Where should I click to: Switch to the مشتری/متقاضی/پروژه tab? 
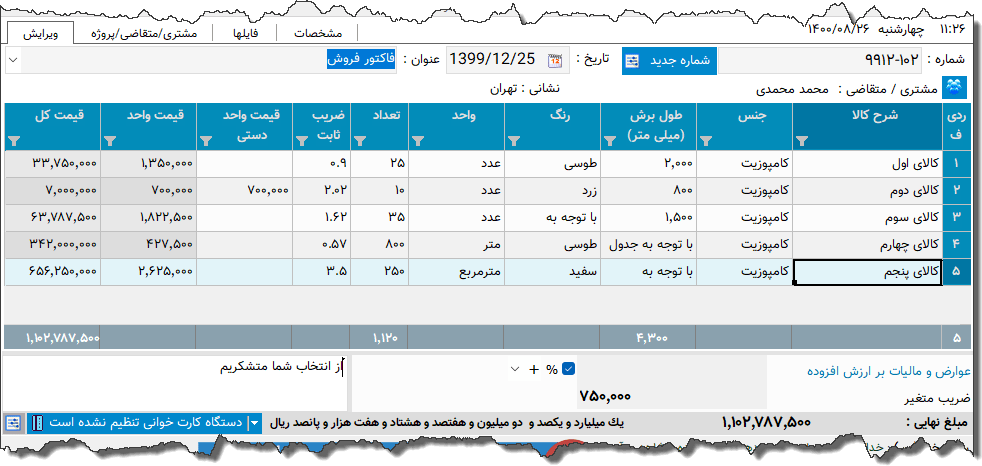145,34
